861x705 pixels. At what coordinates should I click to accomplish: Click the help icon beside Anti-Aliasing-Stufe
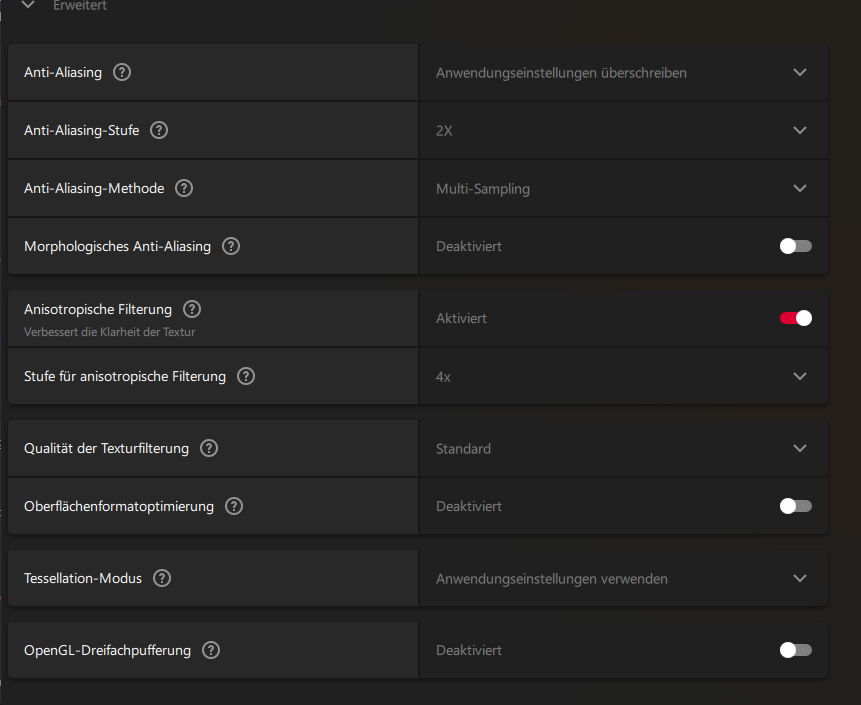coord(159,130)
